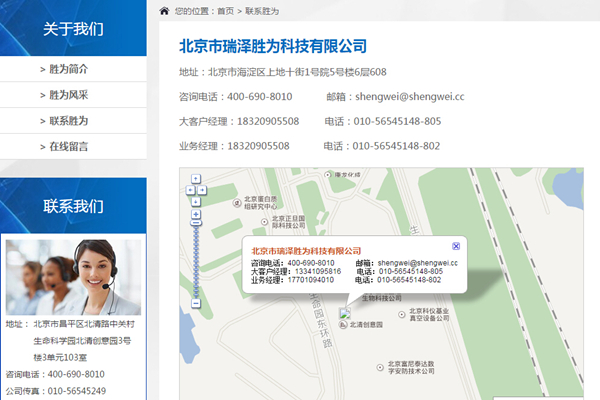Click the 生命园东环路 road label on map
This screenshot has height=400, width=600.
point(321,321)
